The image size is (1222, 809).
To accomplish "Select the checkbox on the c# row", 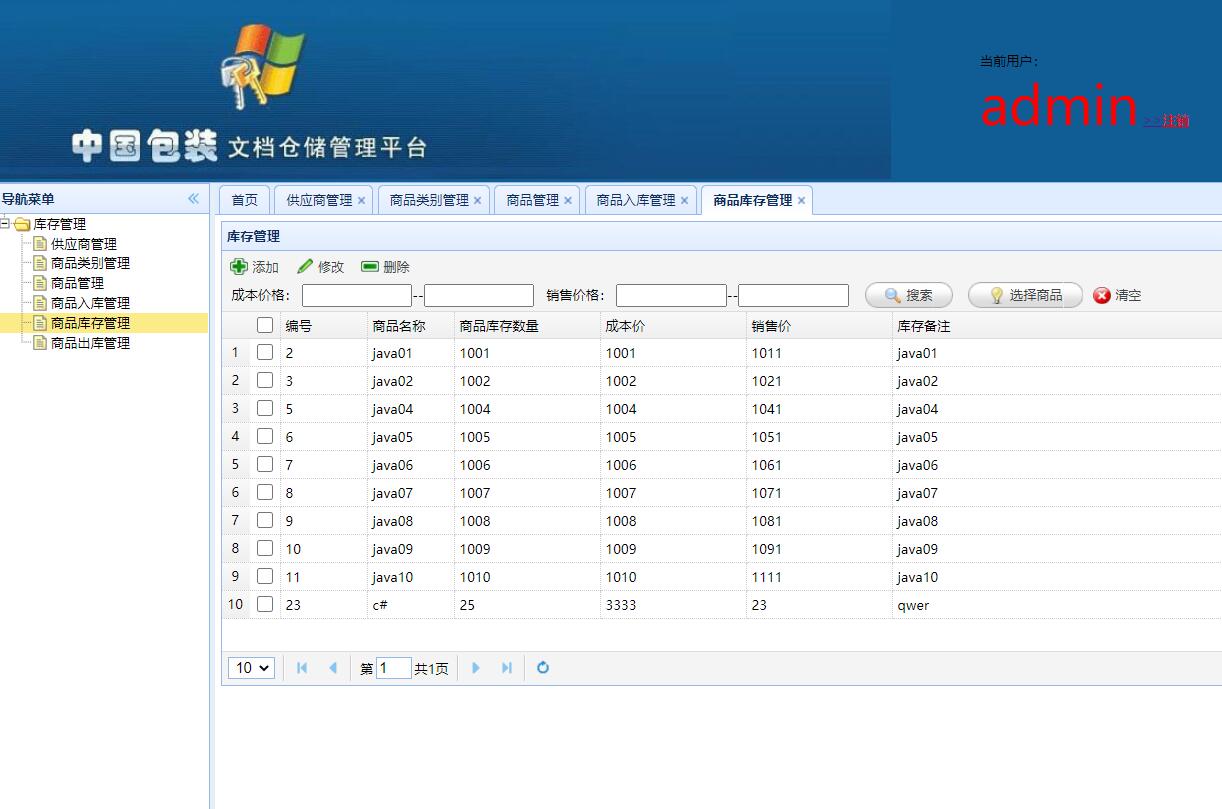I will coord(265,604).
